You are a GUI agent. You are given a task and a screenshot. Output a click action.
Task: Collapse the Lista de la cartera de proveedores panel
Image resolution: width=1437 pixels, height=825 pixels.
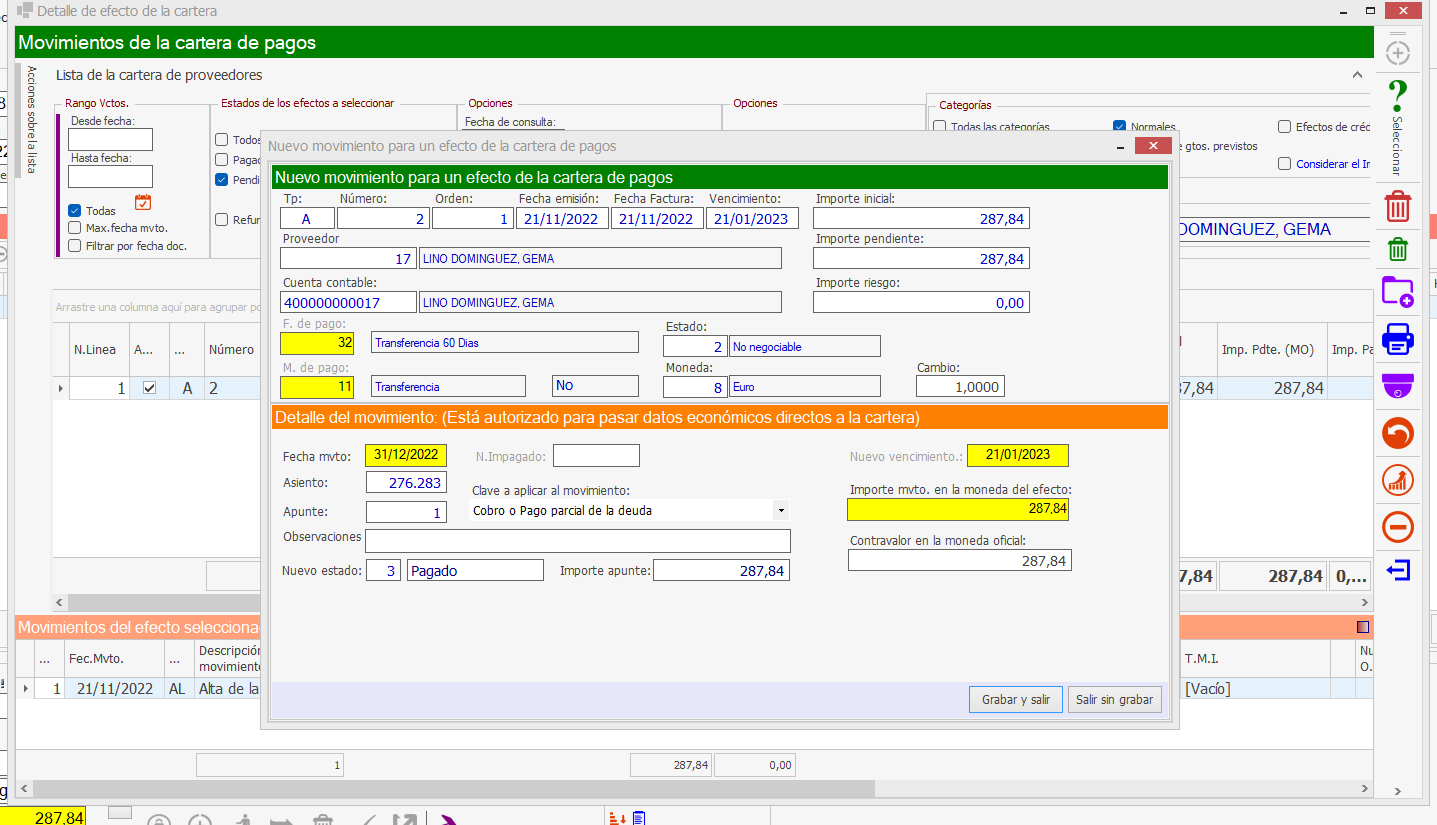point(1357,75)
